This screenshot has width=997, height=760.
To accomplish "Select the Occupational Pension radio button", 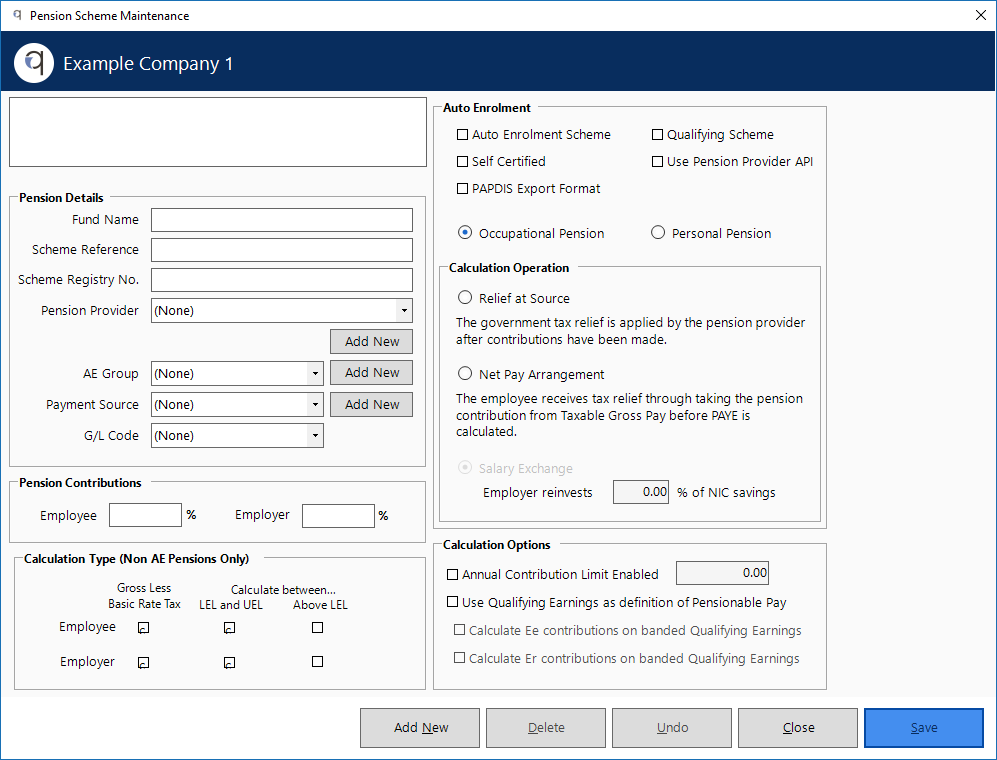I will [465, 233].
